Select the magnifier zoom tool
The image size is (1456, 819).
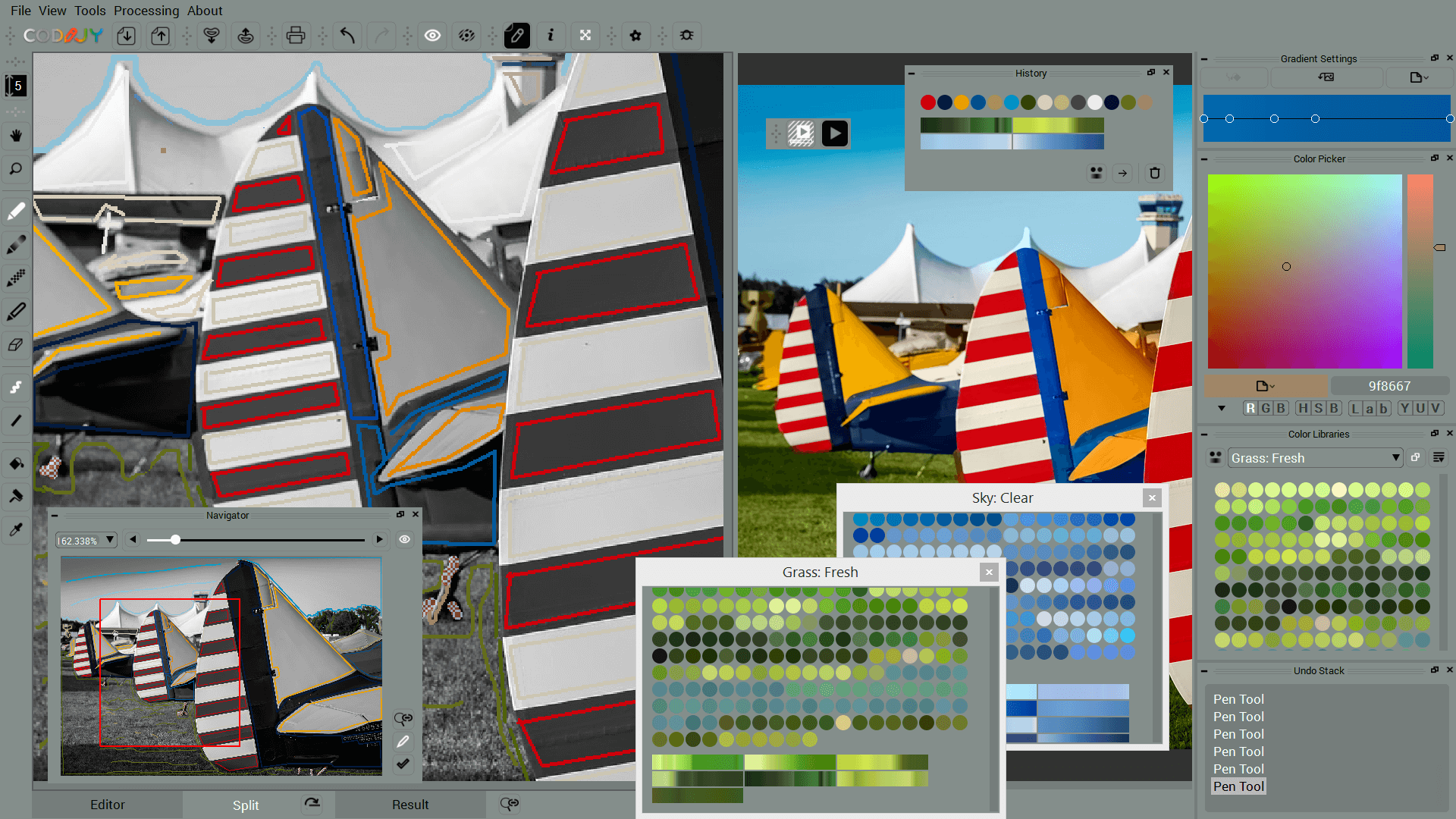[x=16, y=169]
